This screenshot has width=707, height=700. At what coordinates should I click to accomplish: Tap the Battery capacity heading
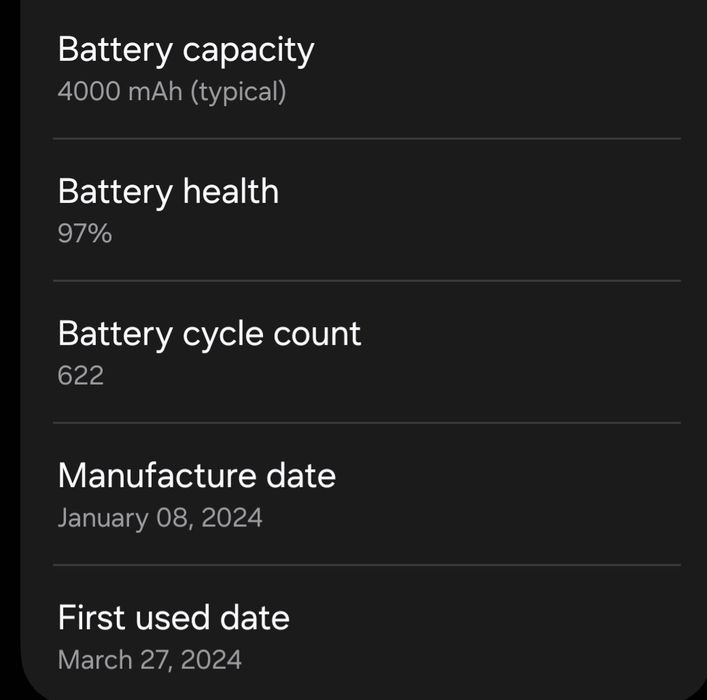pos(186,50)
